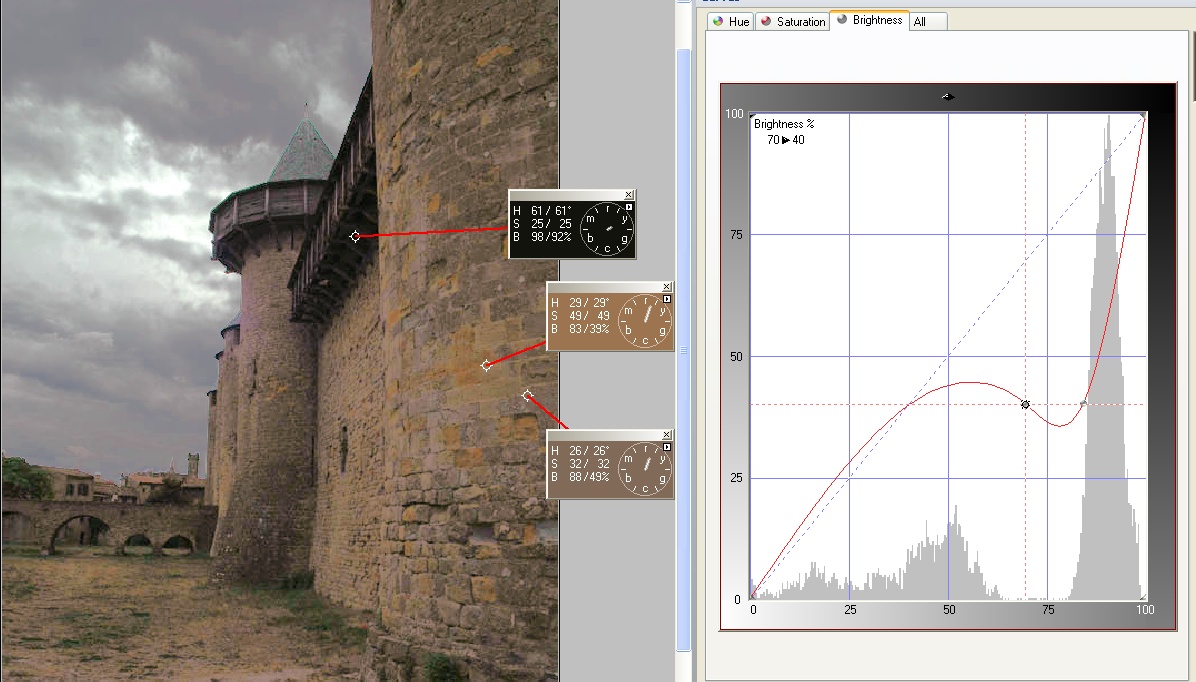Click the red Saturation tab sphere icon
This screenshot has height=682, width=1196.
[x=766, y=21]
